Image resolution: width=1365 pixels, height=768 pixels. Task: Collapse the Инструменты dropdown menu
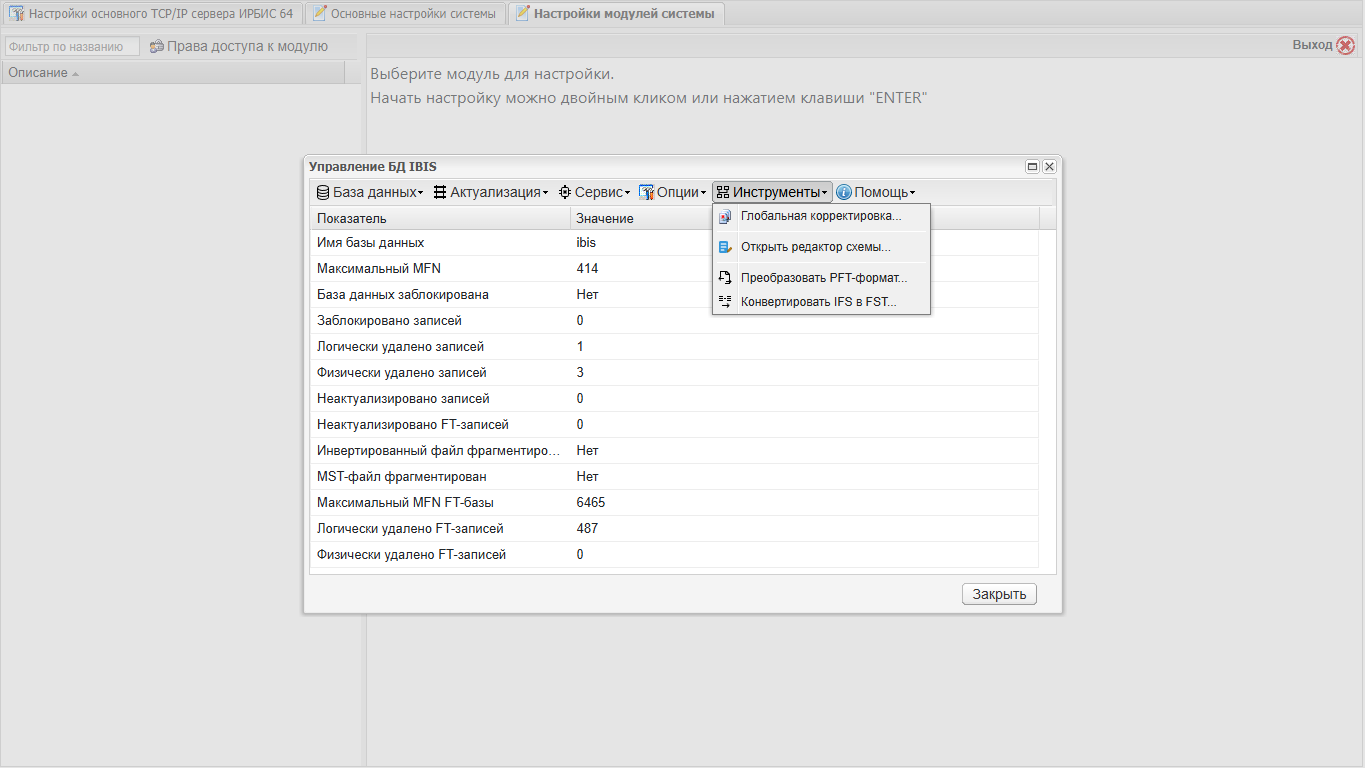(772, 192)
